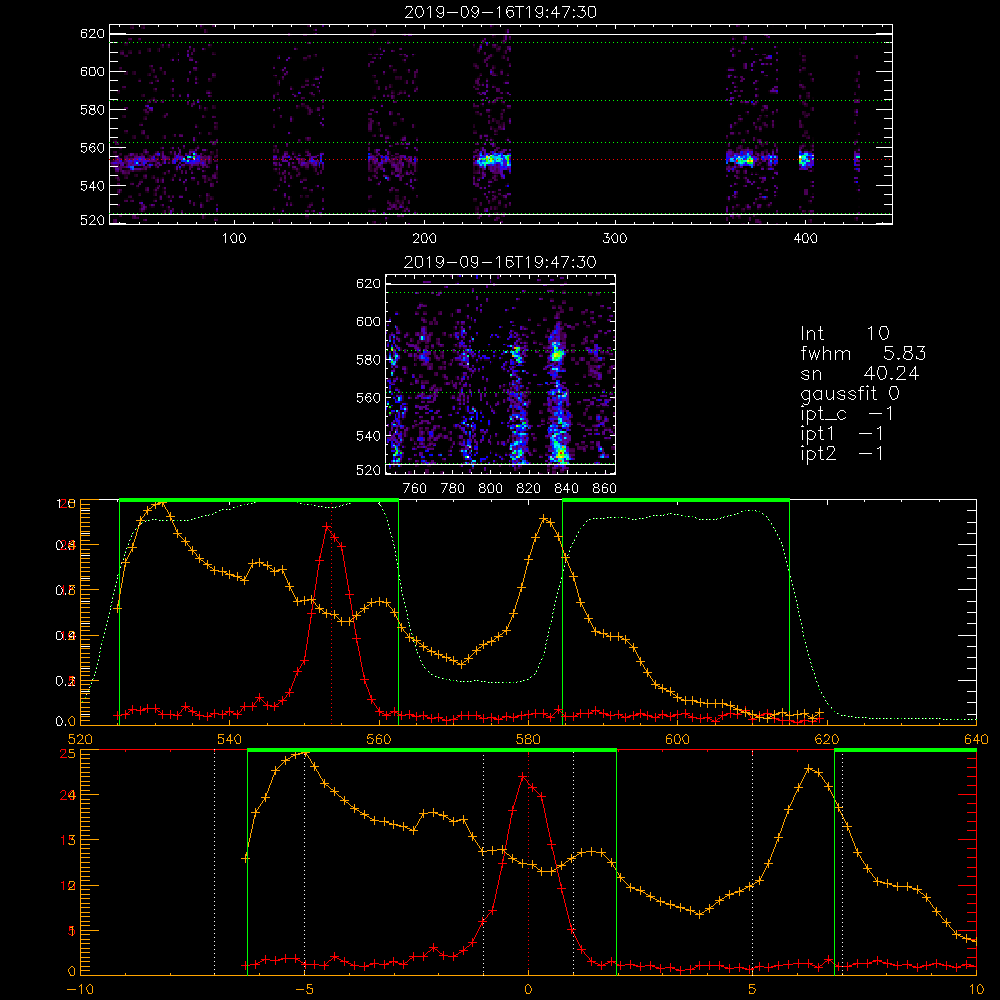The image size is (1000, 1000).
Task: Select the 'ipt2 -1' readout text
Action: pos(842,453)
